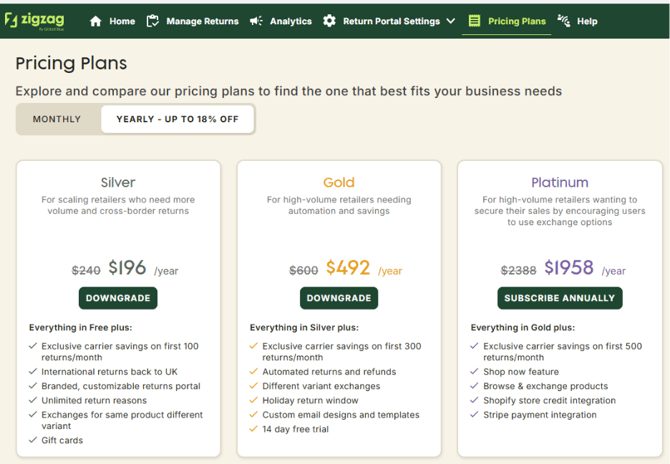The width and height of the screenshot is (670, 464).
Task: Click '14 day free trial' feature
Action: click(x=295, y=429)
